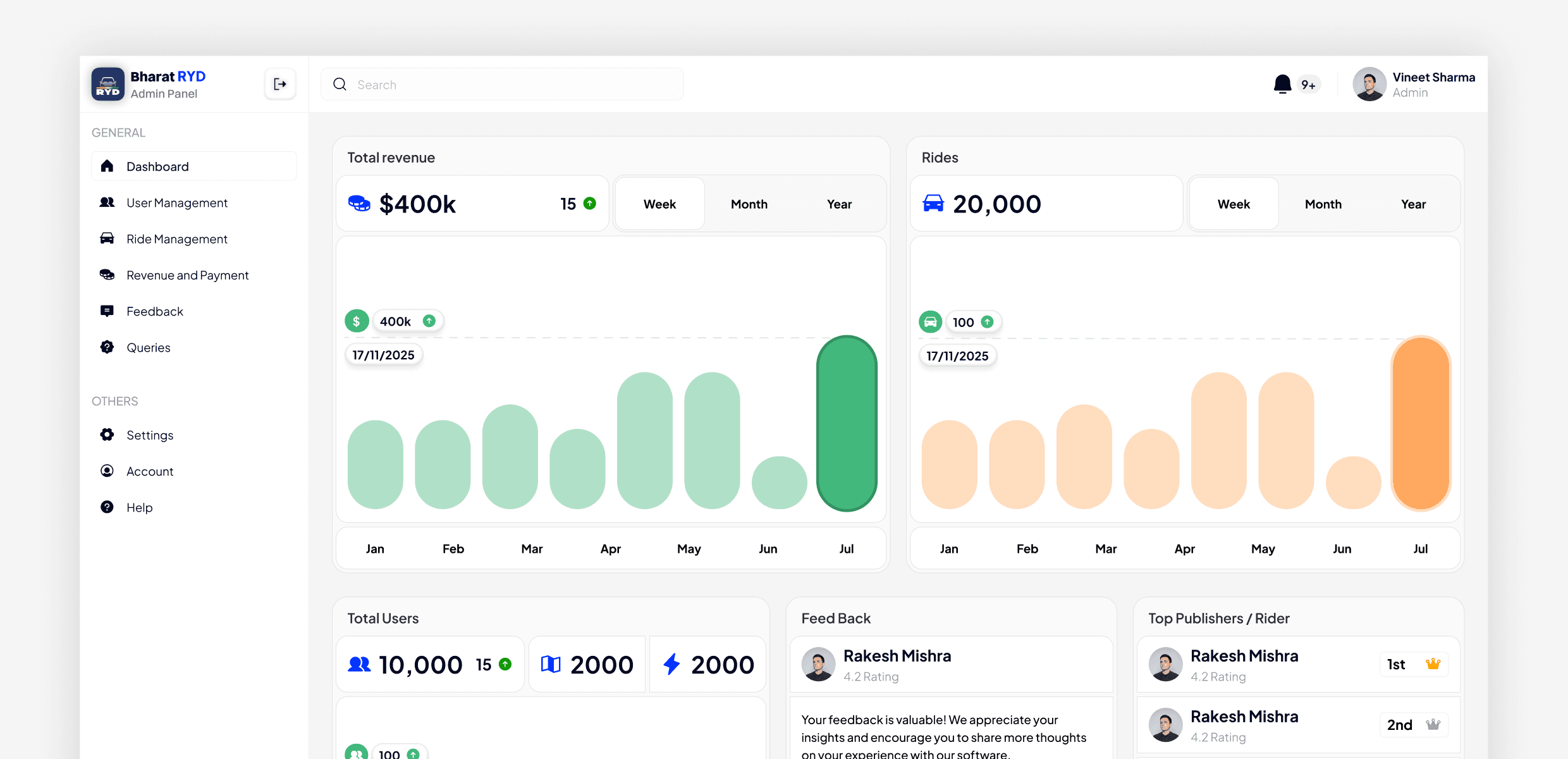Click the 1st rank badge

(x=1414, y=664)
